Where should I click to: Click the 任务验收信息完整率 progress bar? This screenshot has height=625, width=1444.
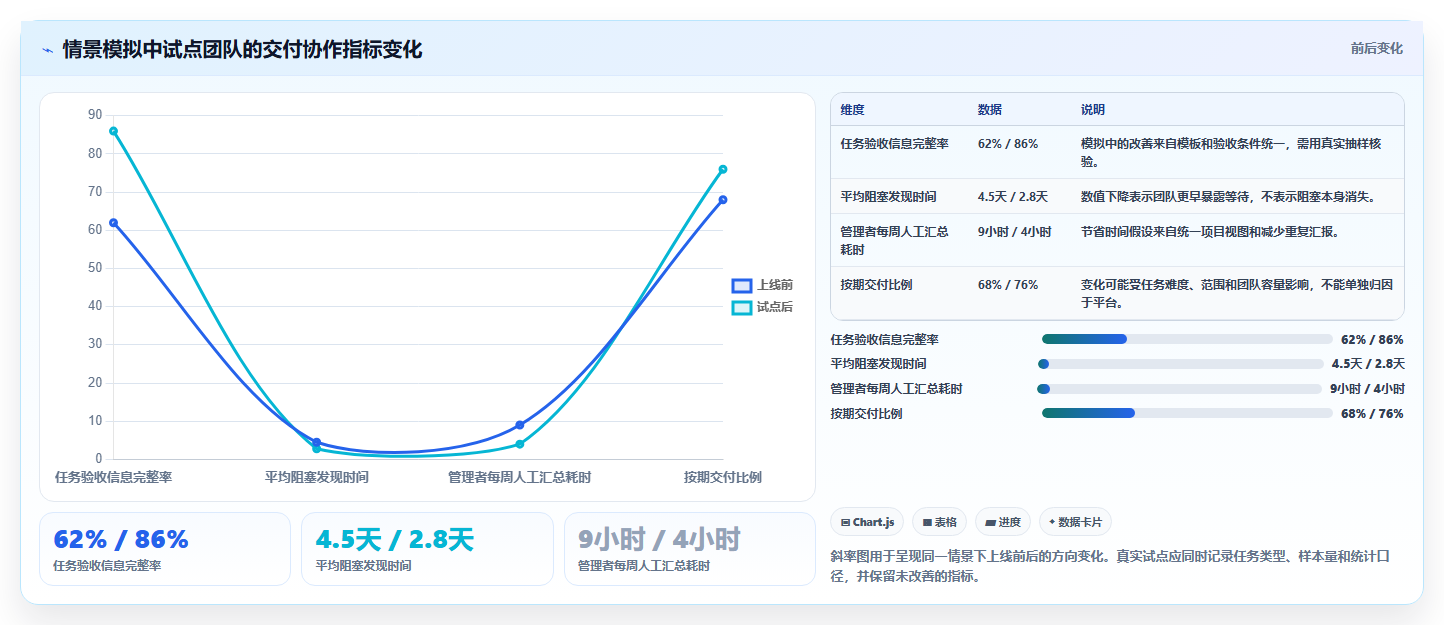(x=1187, y=339)
